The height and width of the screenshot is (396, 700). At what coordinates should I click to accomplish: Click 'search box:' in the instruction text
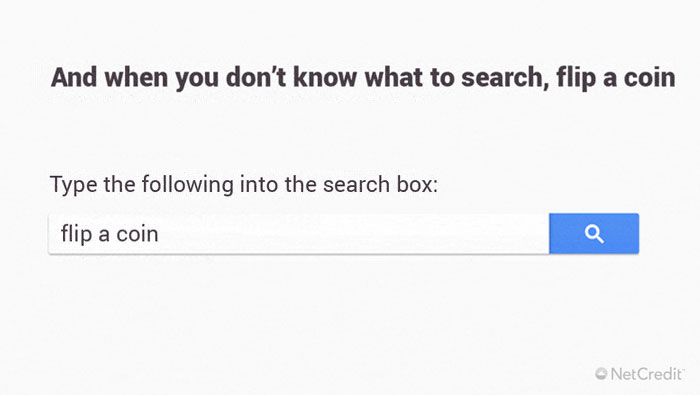tap(381, 184)
